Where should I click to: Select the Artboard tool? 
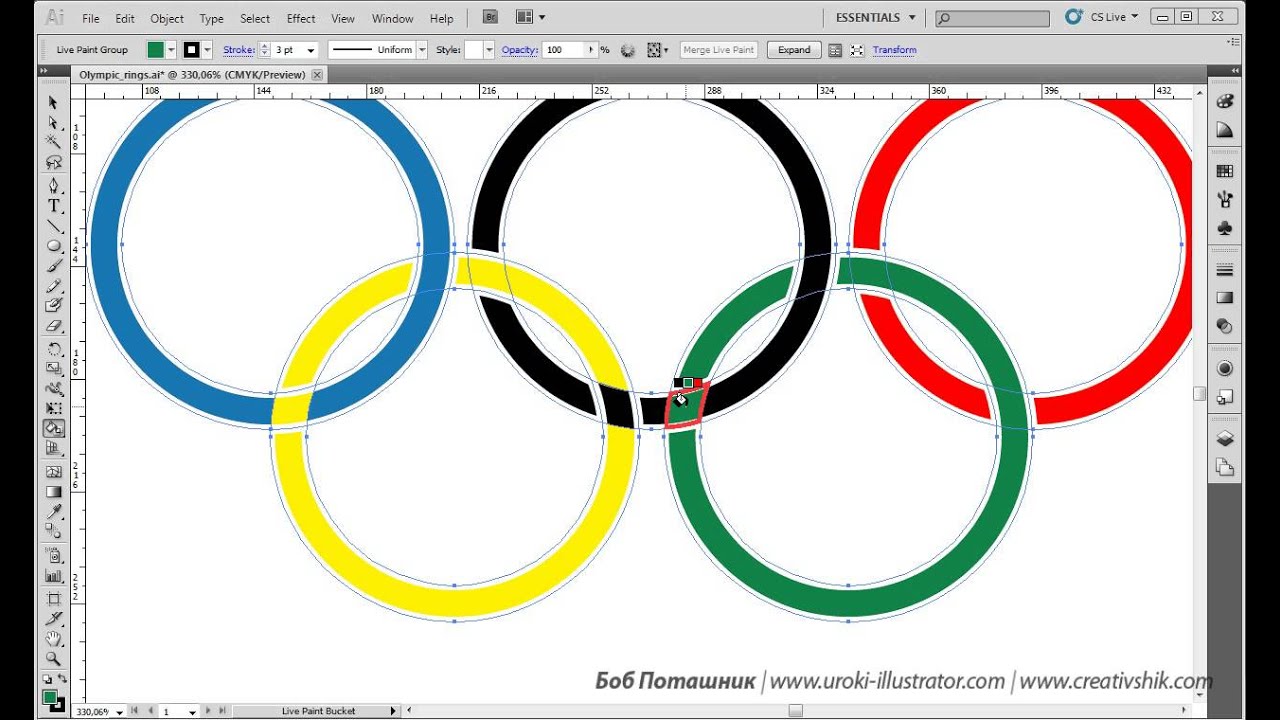click(53, 599)
